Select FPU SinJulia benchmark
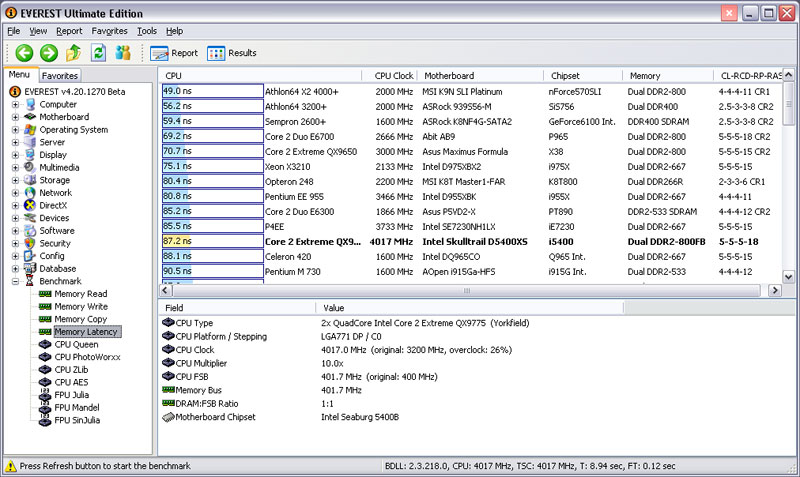 click(x=77, y=420)
